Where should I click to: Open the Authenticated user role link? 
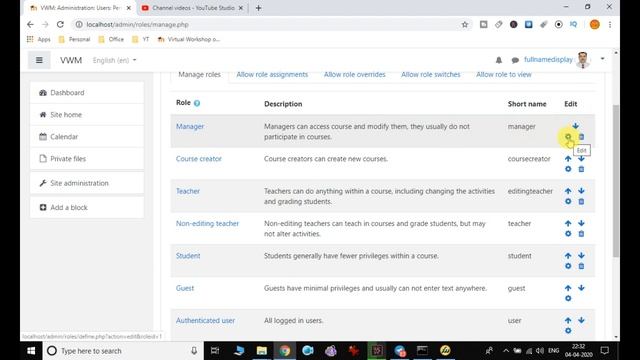205,320
